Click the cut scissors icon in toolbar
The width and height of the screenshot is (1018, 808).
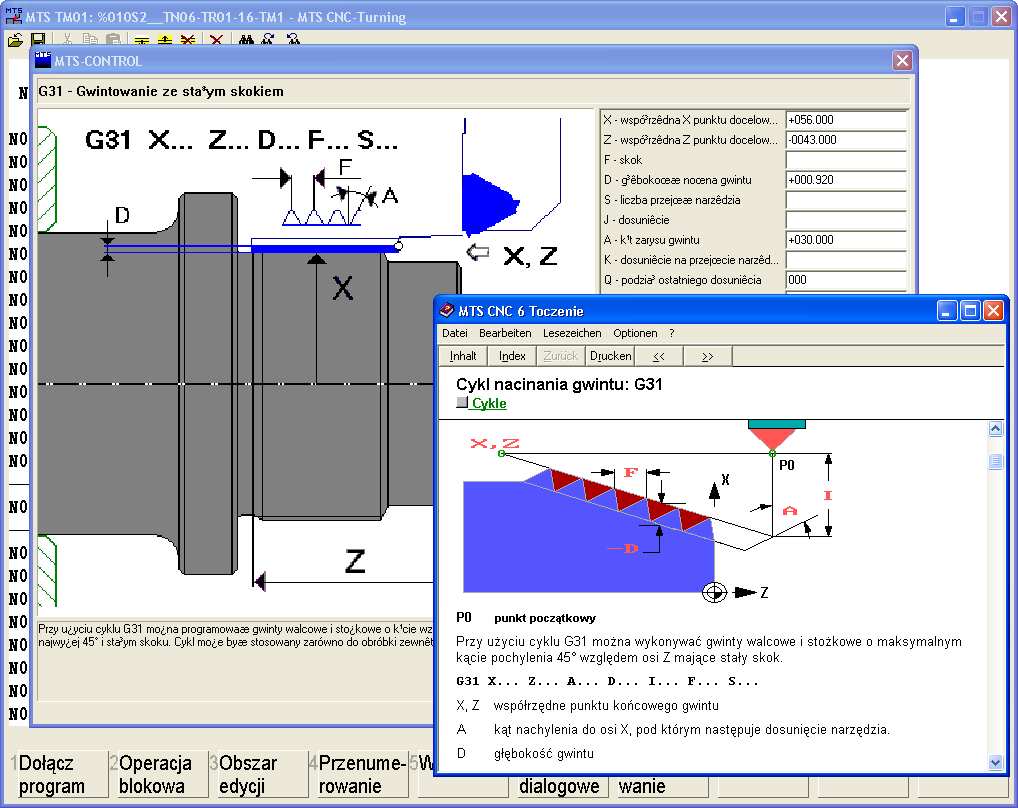(67, 40)
